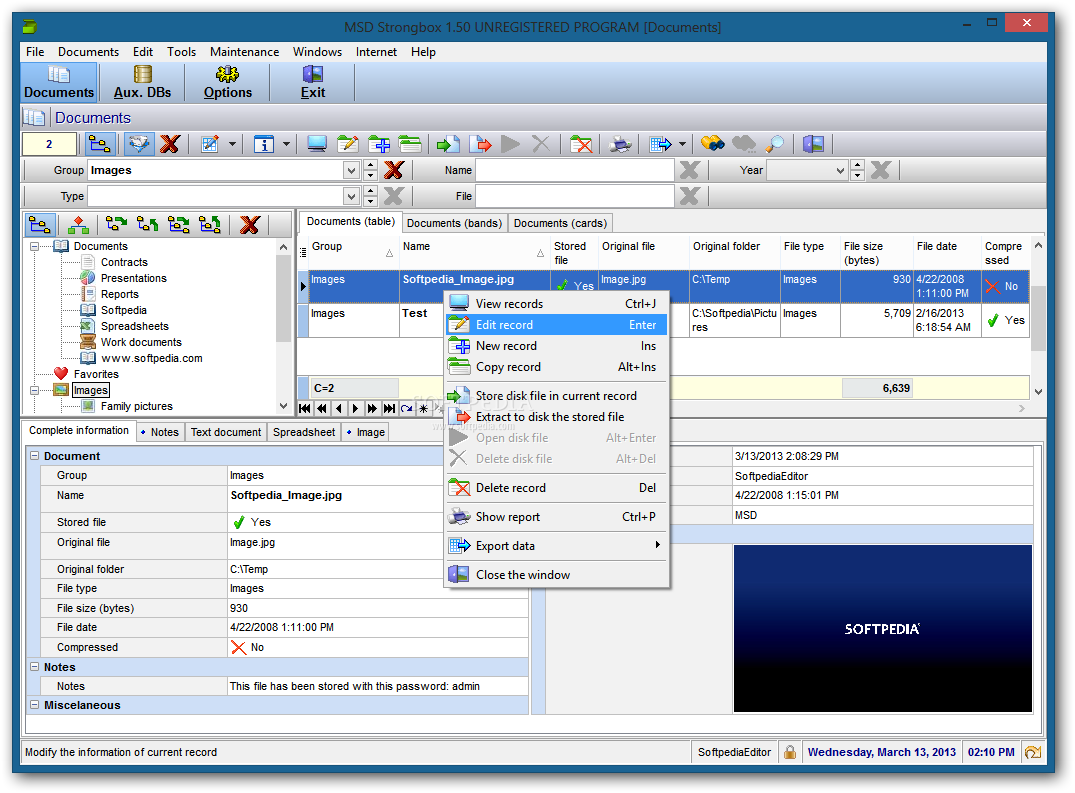The height and width of the screenshot is (793, 1075).
Task: Click the Export data toolbar icon
Action: coord(661,144)
